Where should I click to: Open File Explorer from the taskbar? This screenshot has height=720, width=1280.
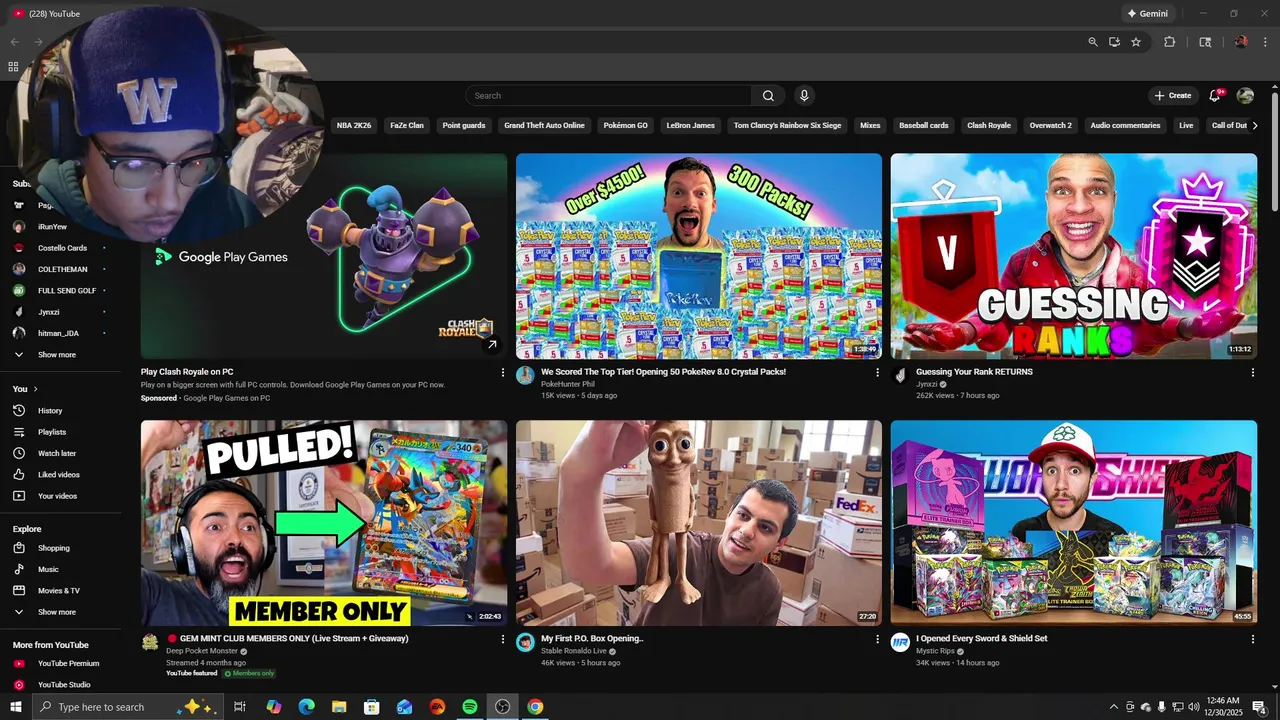pos(339,707)
